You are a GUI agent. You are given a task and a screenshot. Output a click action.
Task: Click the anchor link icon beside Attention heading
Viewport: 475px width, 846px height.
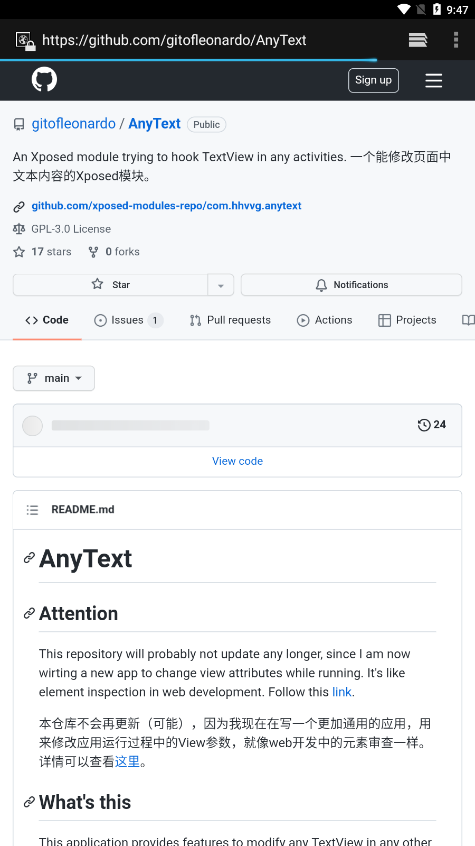[29, 613]
